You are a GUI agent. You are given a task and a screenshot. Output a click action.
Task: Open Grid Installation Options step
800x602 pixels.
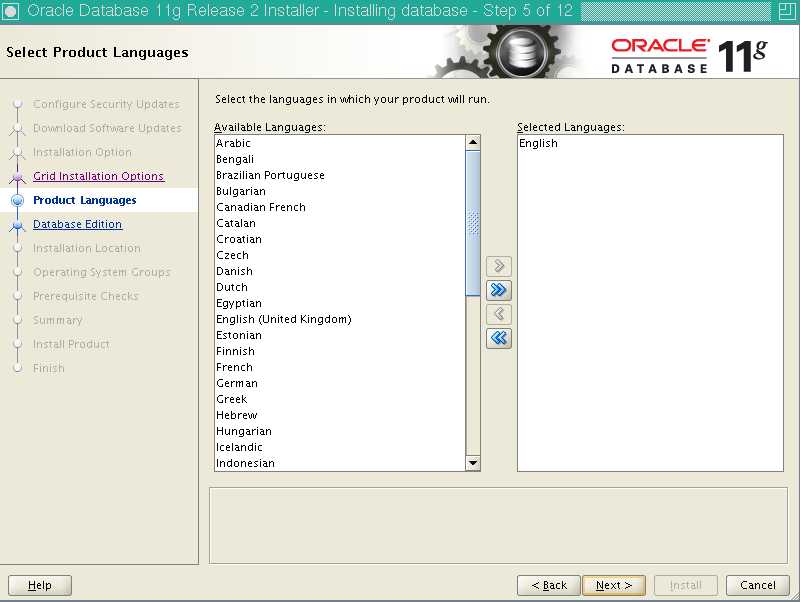click(x=98, y=176)
